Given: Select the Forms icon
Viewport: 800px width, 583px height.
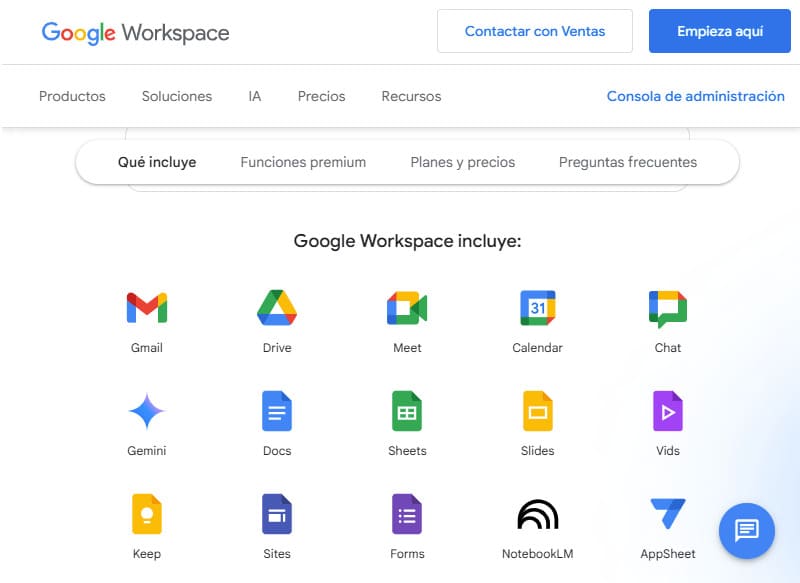Looking at the screenshot, I should (407, 514).
